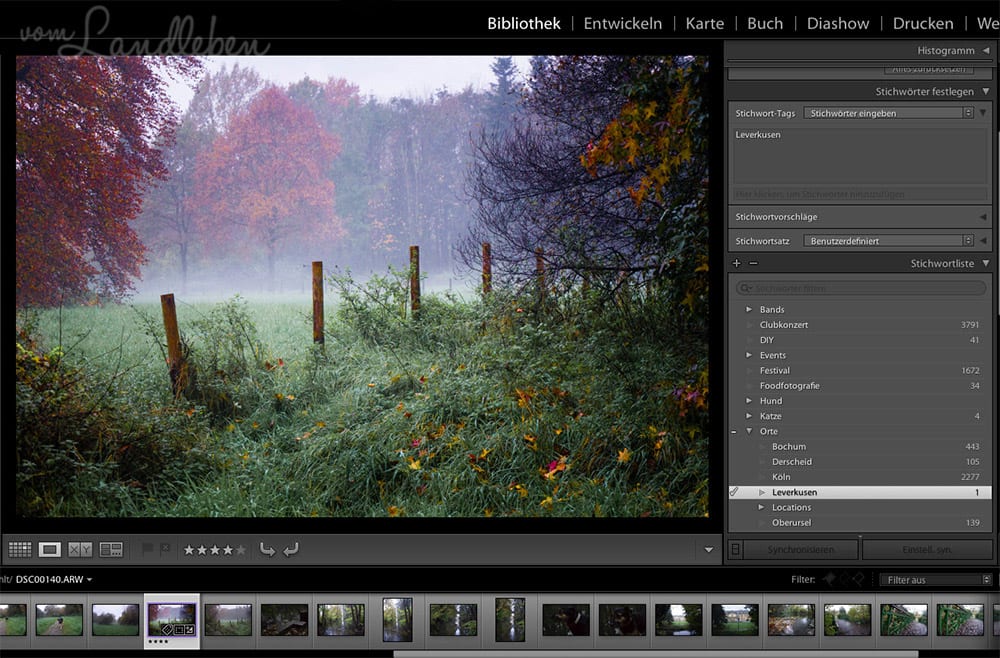Open the Buch module
Image resolution: width=1000 pixels, height=658 pixels.
point(765,24)
